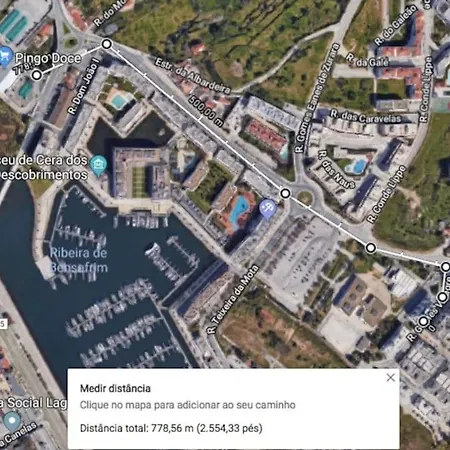Select the measurement node at the roundabout
This screenshot has width=450, height=450.
click(x=285, y=193)
